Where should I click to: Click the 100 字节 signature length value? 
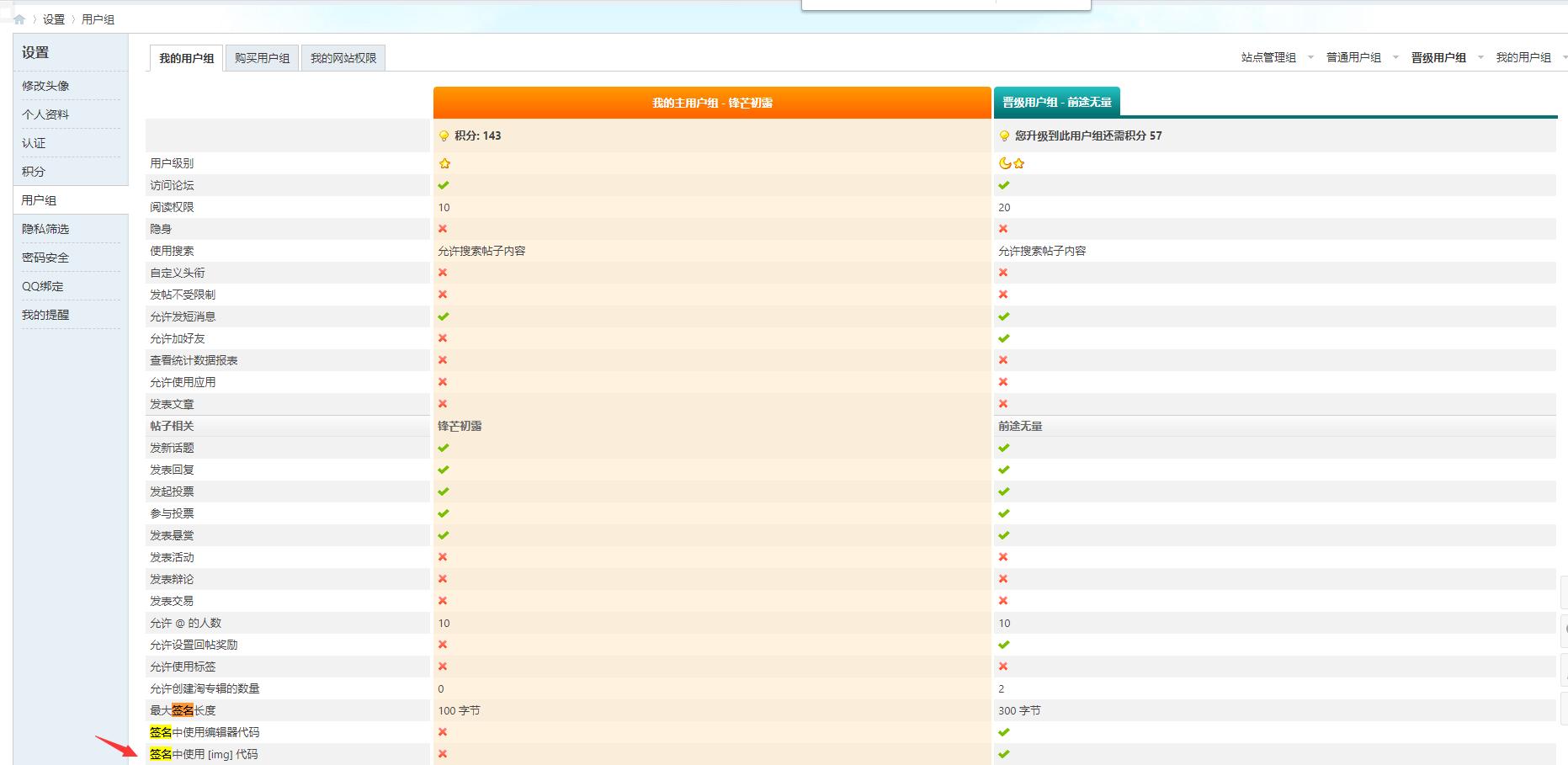point(459,710)
